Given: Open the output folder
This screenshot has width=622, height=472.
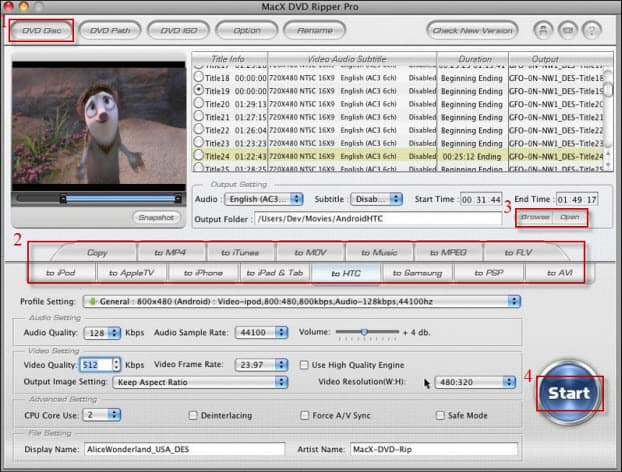Looking at the screenshot, I should click(x=570, y=217).
